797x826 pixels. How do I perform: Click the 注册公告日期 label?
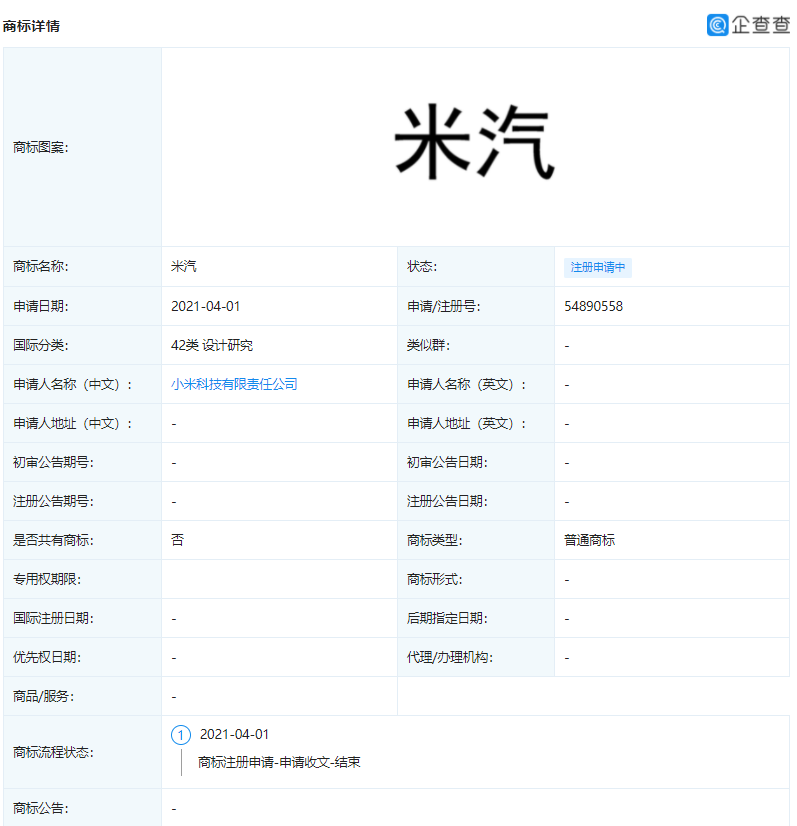pyautogui.click(x=447, y=501)
